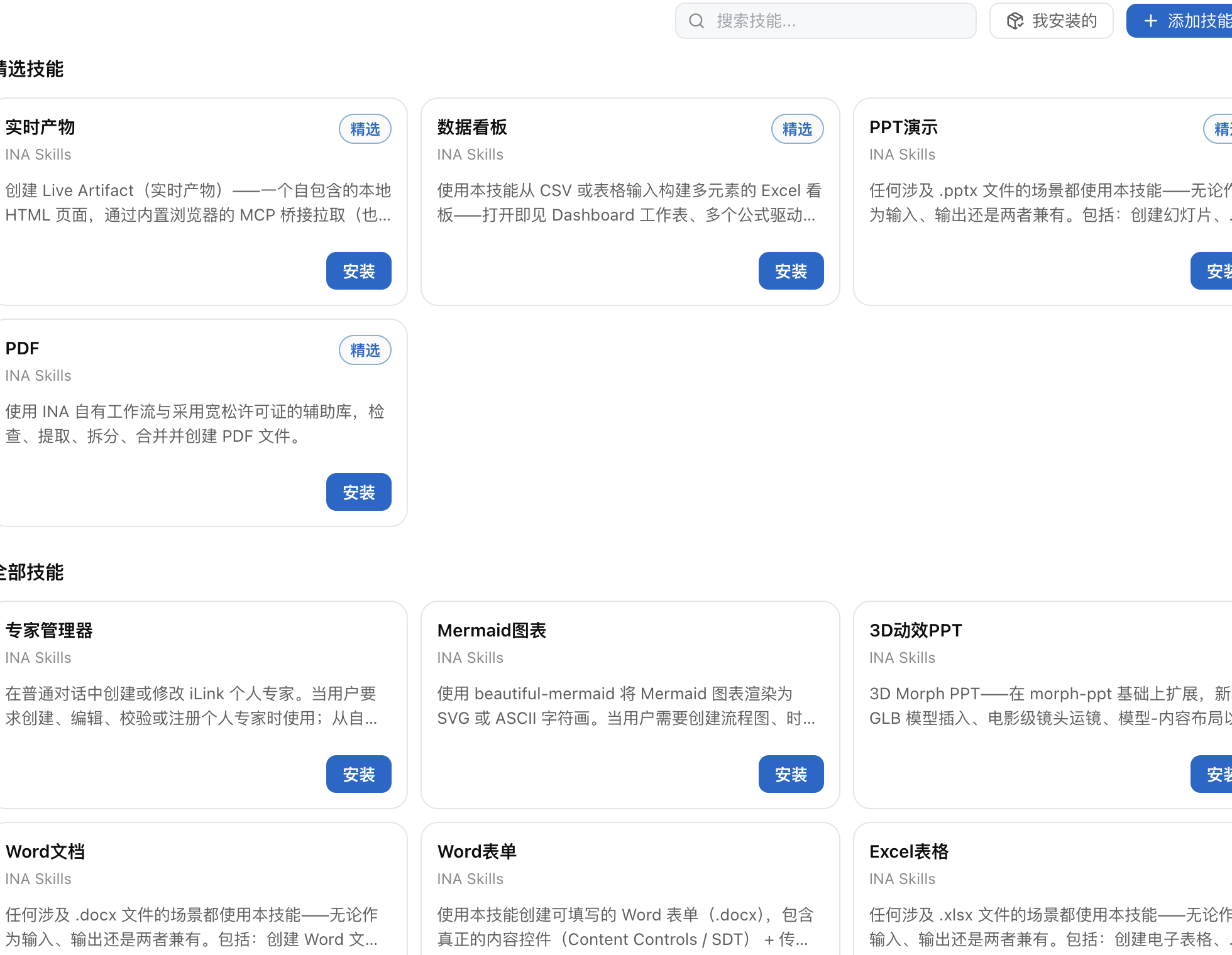Image resolution: width=1232 pixels, height=955 pixels.
Task: Click the Excel表格 description about .xlsx
Action: coord(1050,927)
